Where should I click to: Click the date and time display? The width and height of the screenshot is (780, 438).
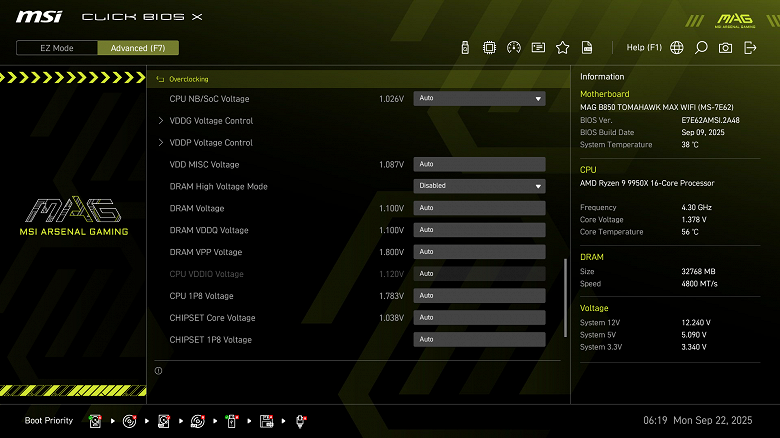pos(697,420)
